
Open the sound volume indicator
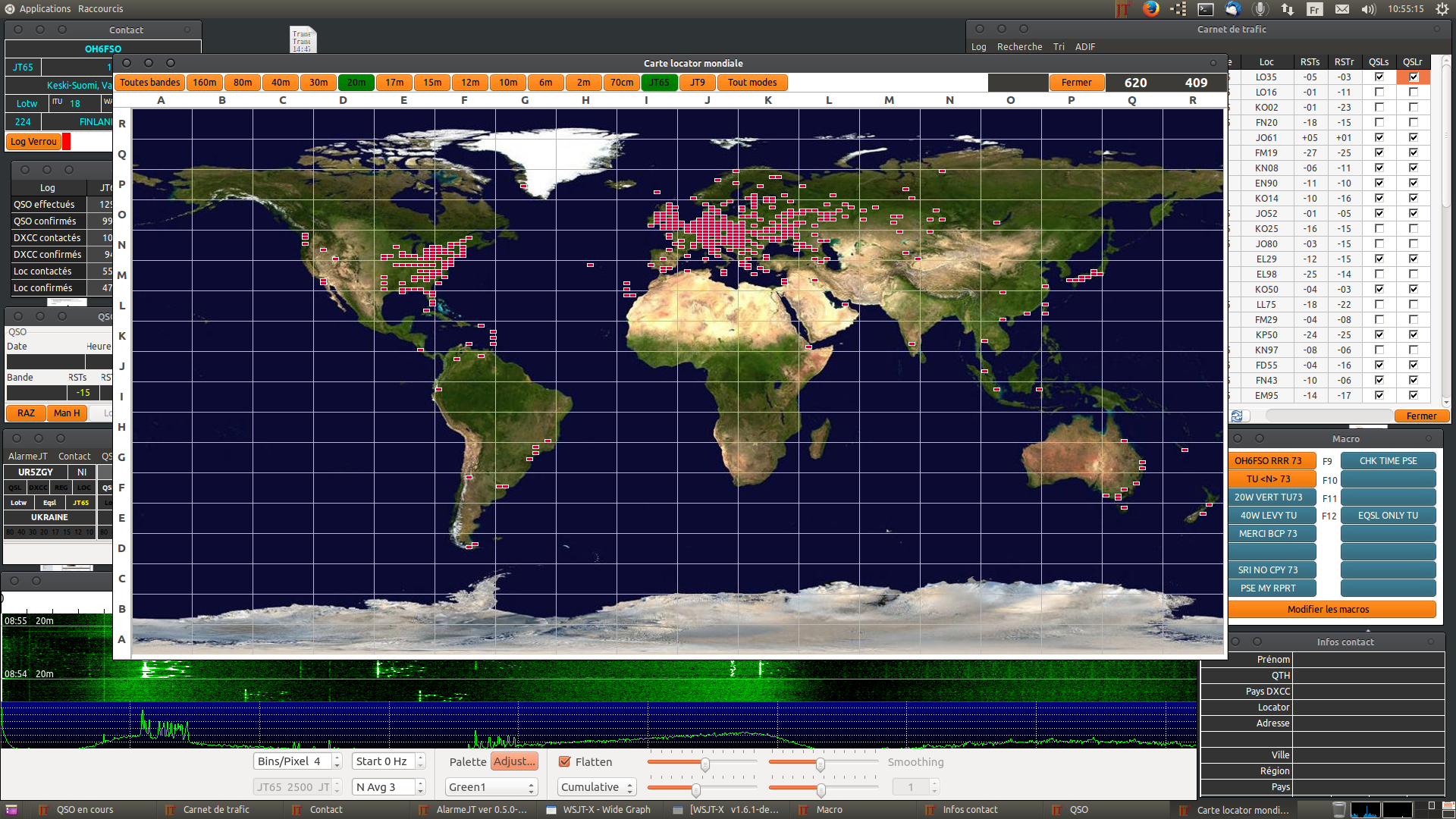[x=1368, y=9]
